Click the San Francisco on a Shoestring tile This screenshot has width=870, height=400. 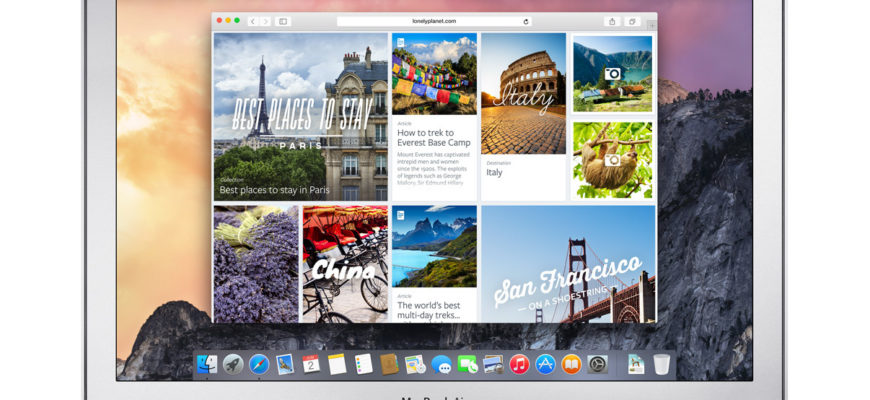click(568, 264)
